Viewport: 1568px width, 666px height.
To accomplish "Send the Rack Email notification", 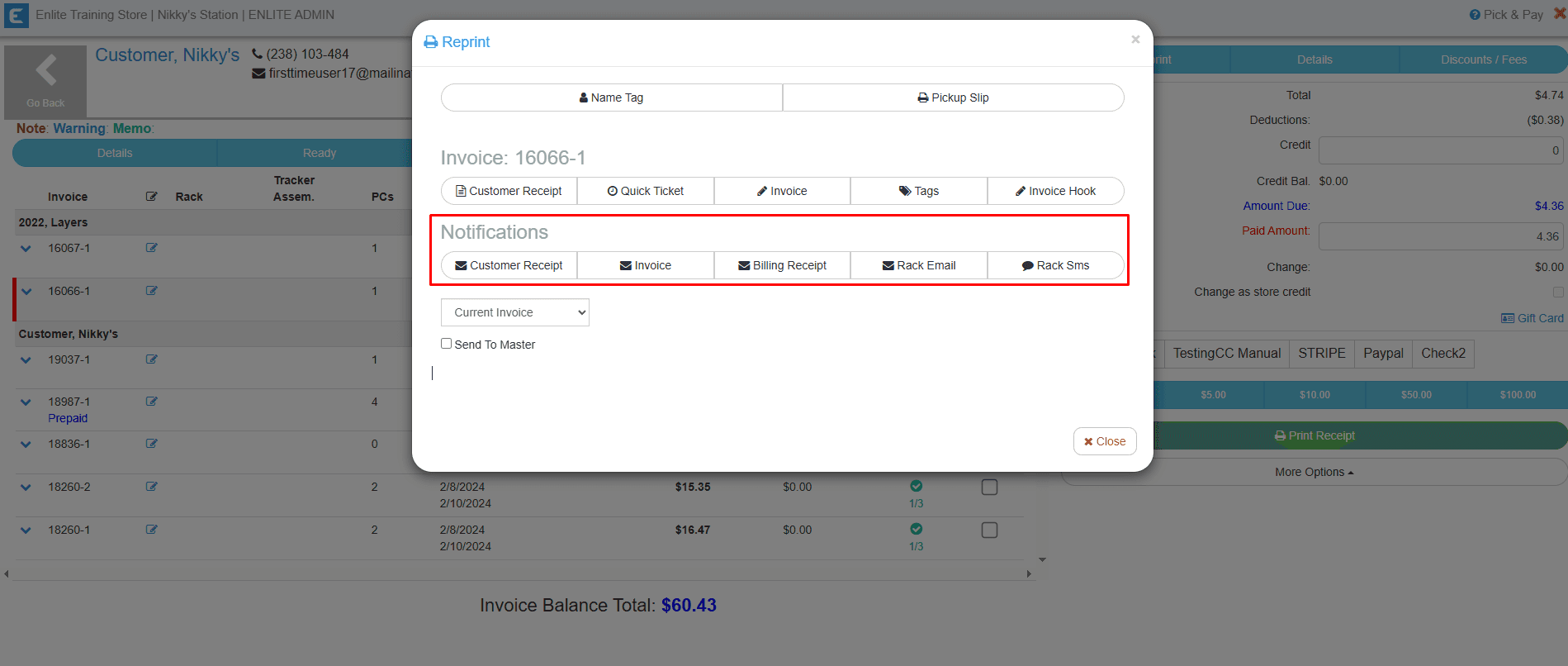I will pyautogui.click(x=919, y=265).
